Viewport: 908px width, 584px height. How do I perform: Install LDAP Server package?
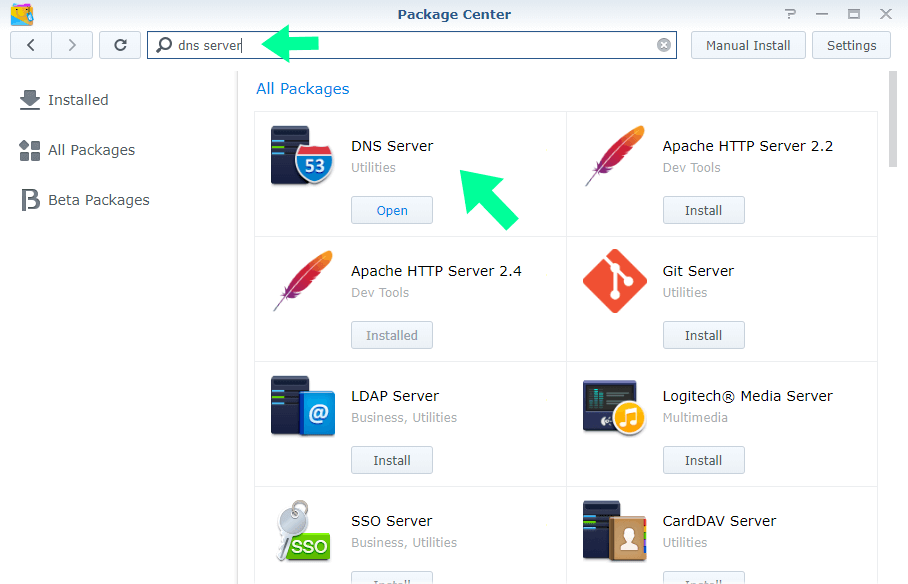pos(391,460)
